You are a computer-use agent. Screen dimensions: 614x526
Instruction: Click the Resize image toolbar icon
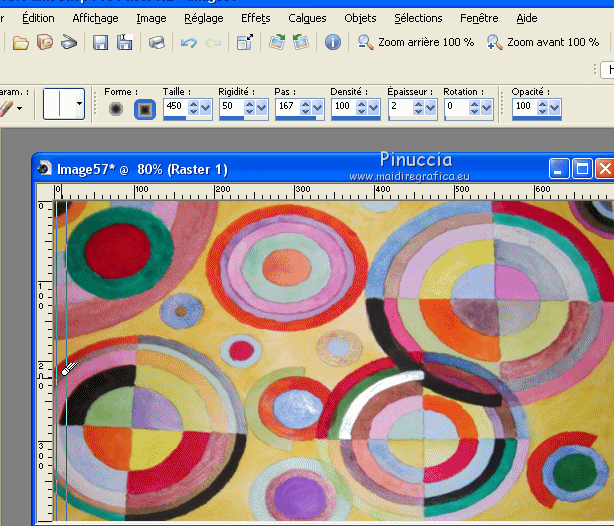pos(245,42)
